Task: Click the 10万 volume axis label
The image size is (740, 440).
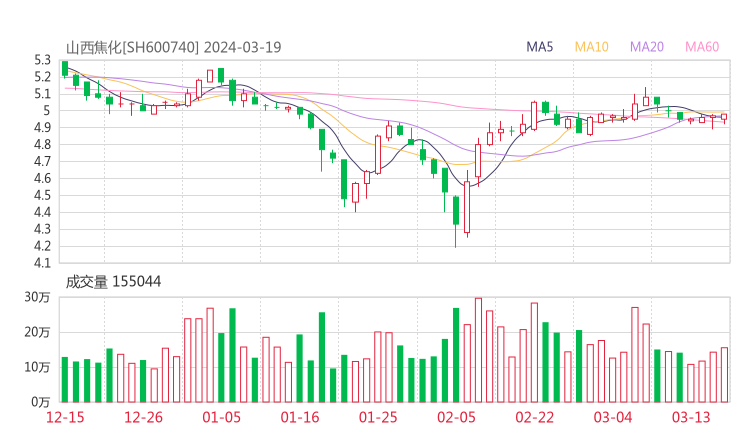Action: click(x=37, y=367)
